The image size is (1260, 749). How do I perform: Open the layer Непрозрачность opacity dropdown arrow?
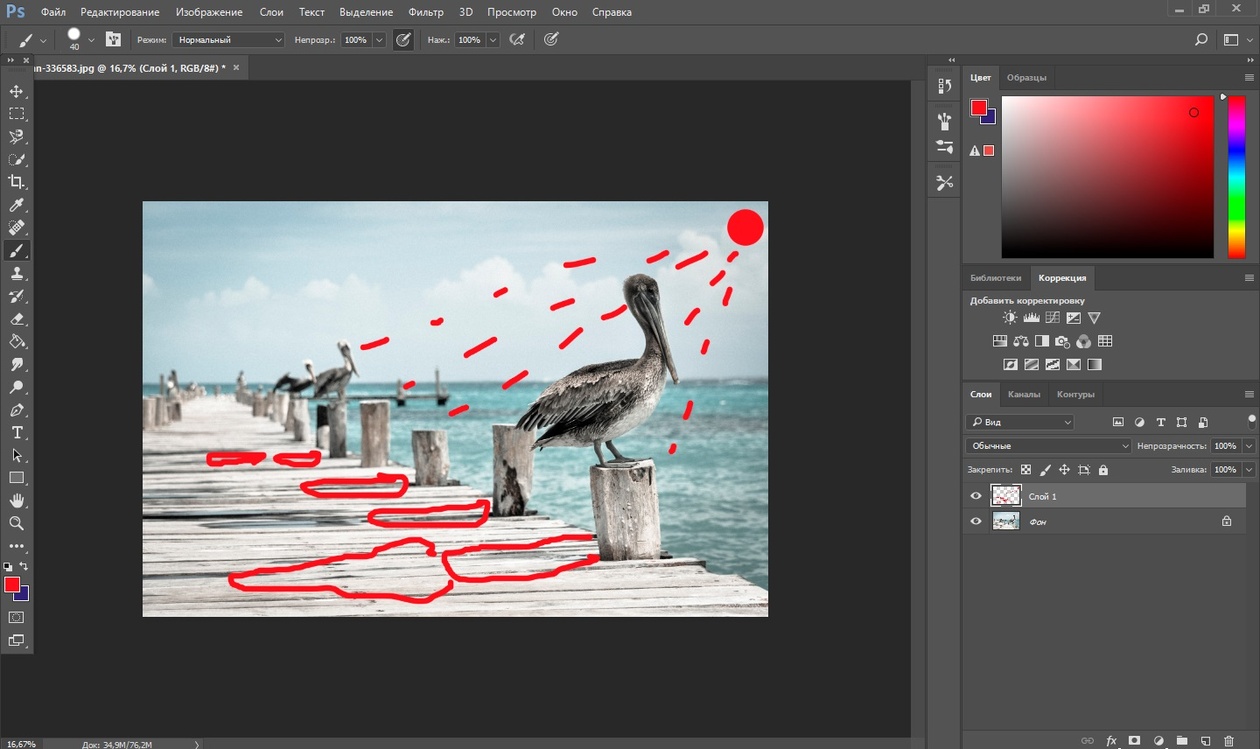pos(1250,446)
